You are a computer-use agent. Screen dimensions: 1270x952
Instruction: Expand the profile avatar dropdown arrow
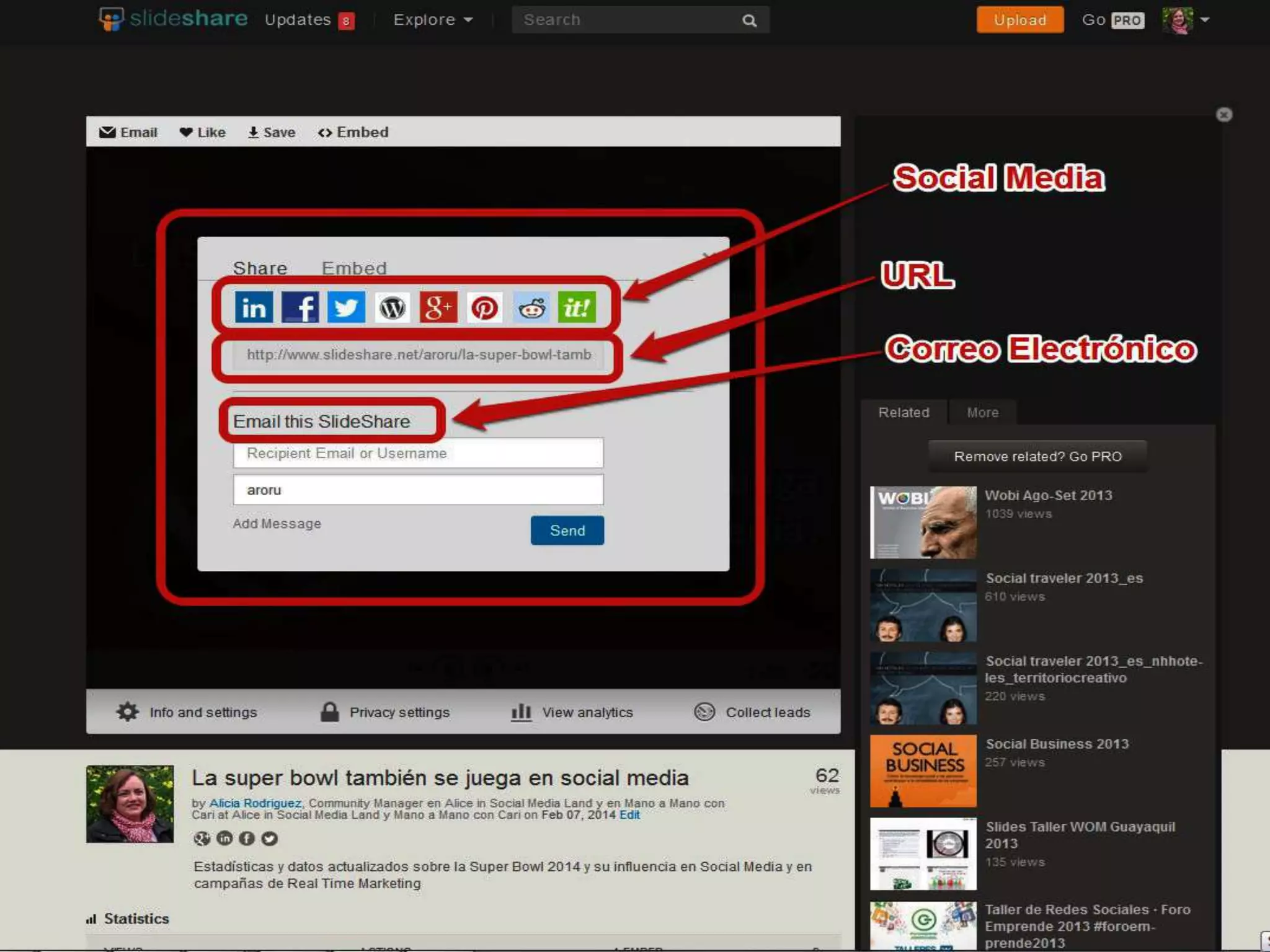[x=1205, y=20]
